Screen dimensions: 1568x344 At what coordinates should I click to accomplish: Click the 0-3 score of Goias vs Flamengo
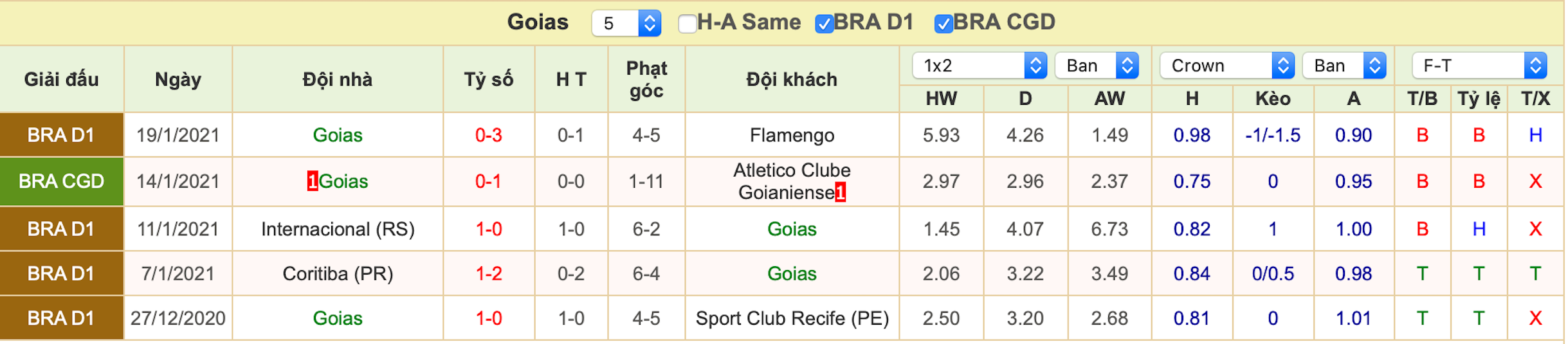tap(489, 135)
